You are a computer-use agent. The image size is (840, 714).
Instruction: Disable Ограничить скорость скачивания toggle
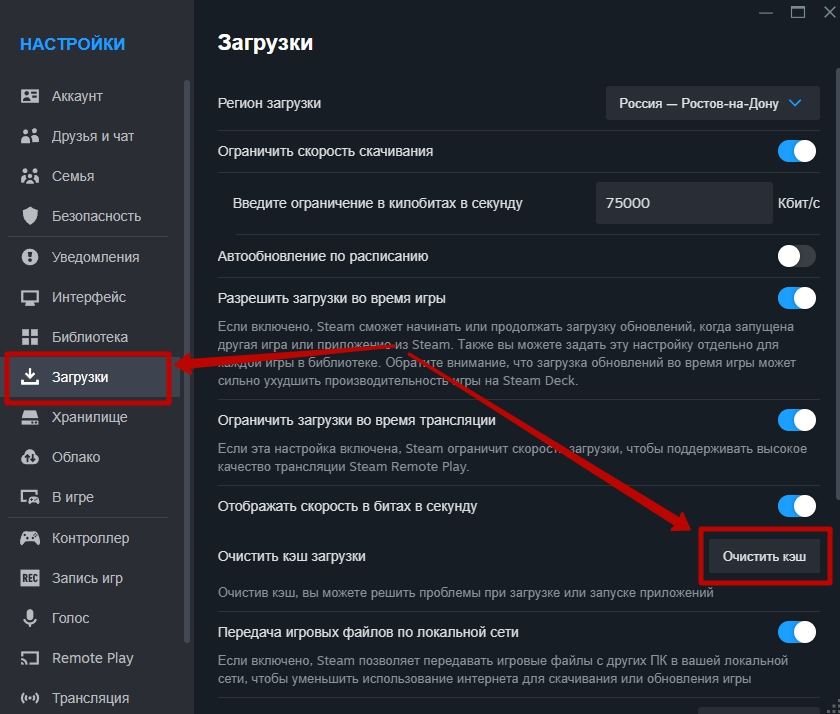(x=797, y=151)
